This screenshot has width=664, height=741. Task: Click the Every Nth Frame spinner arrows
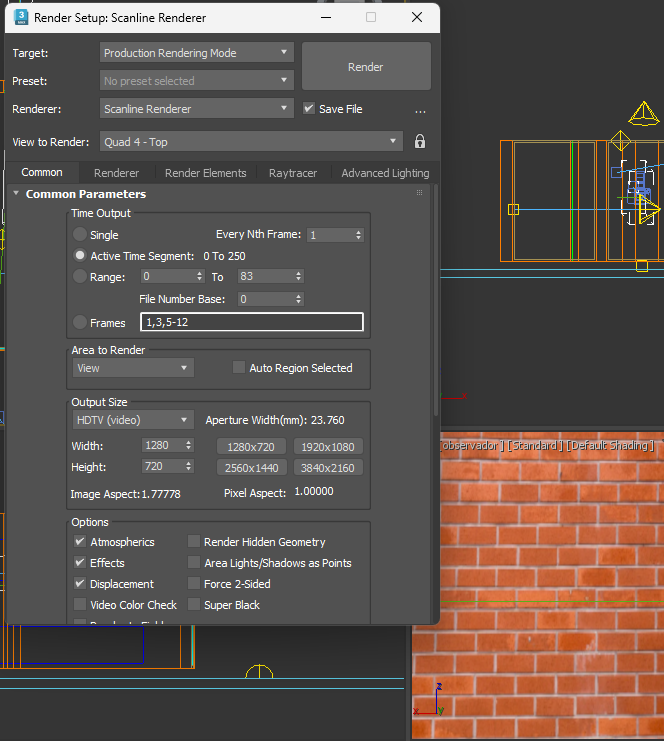(358, 235)
